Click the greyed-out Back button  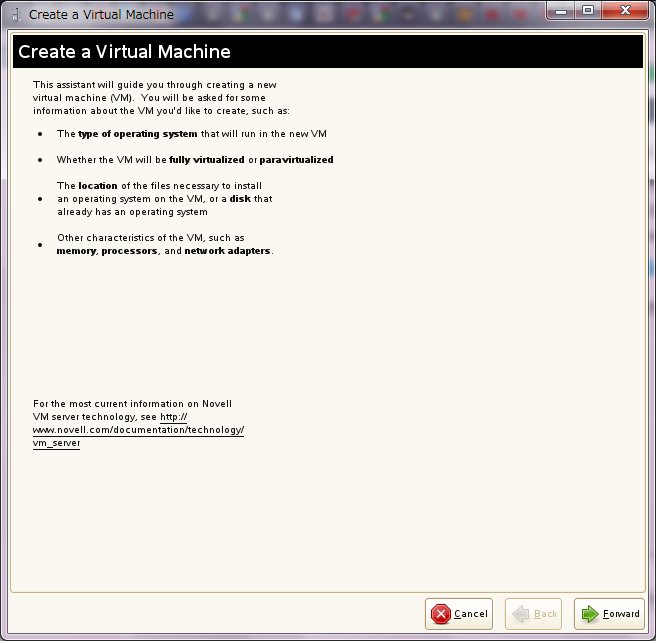[x=533, y=614]
